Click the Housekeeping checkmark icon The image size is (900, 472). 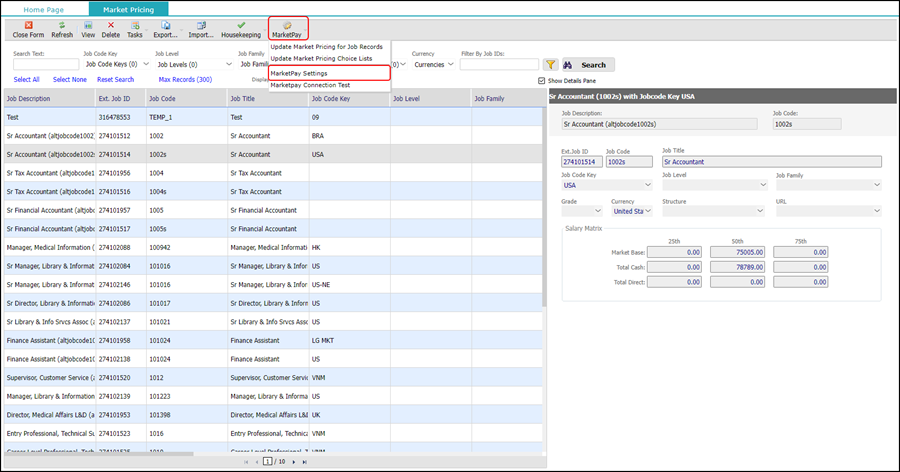coord(241,25)
